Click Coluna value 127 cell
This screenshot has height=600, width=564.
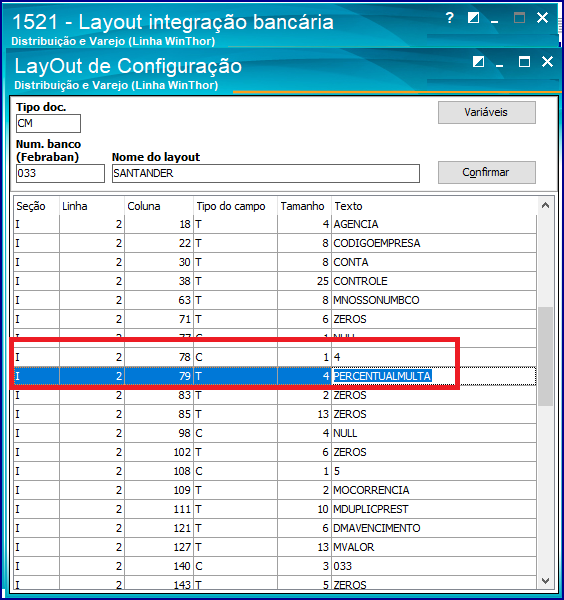click(159, 547)
